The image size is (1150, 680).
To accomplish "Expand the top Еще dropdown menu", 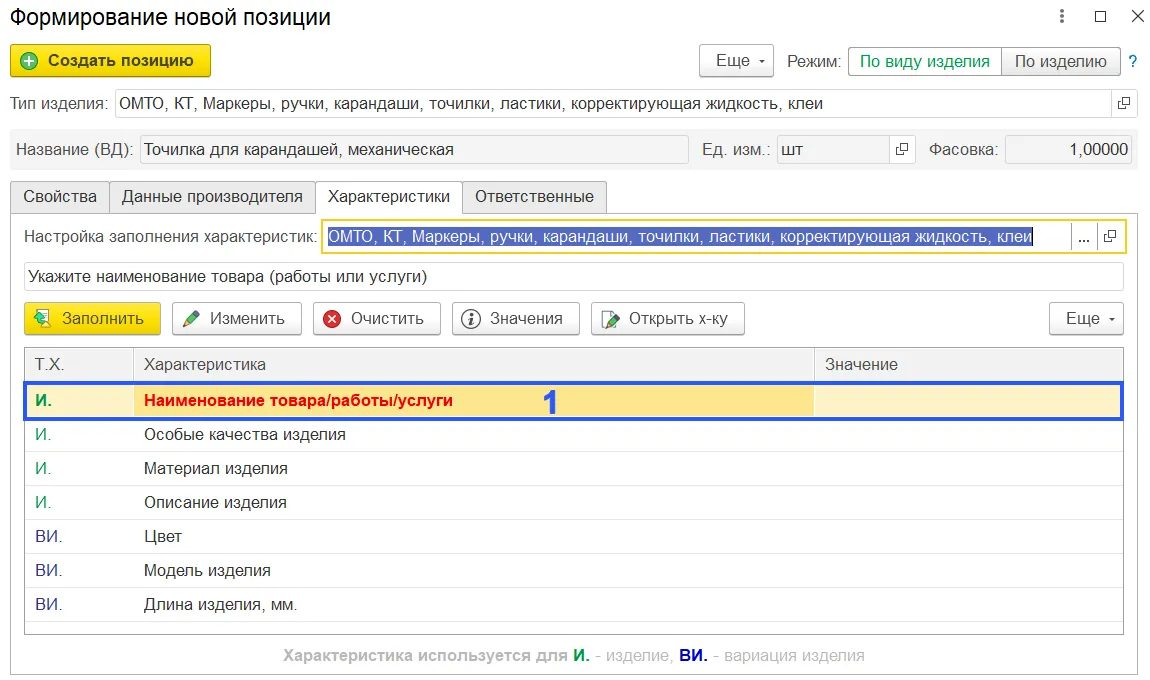I will [x=736, y=61].
